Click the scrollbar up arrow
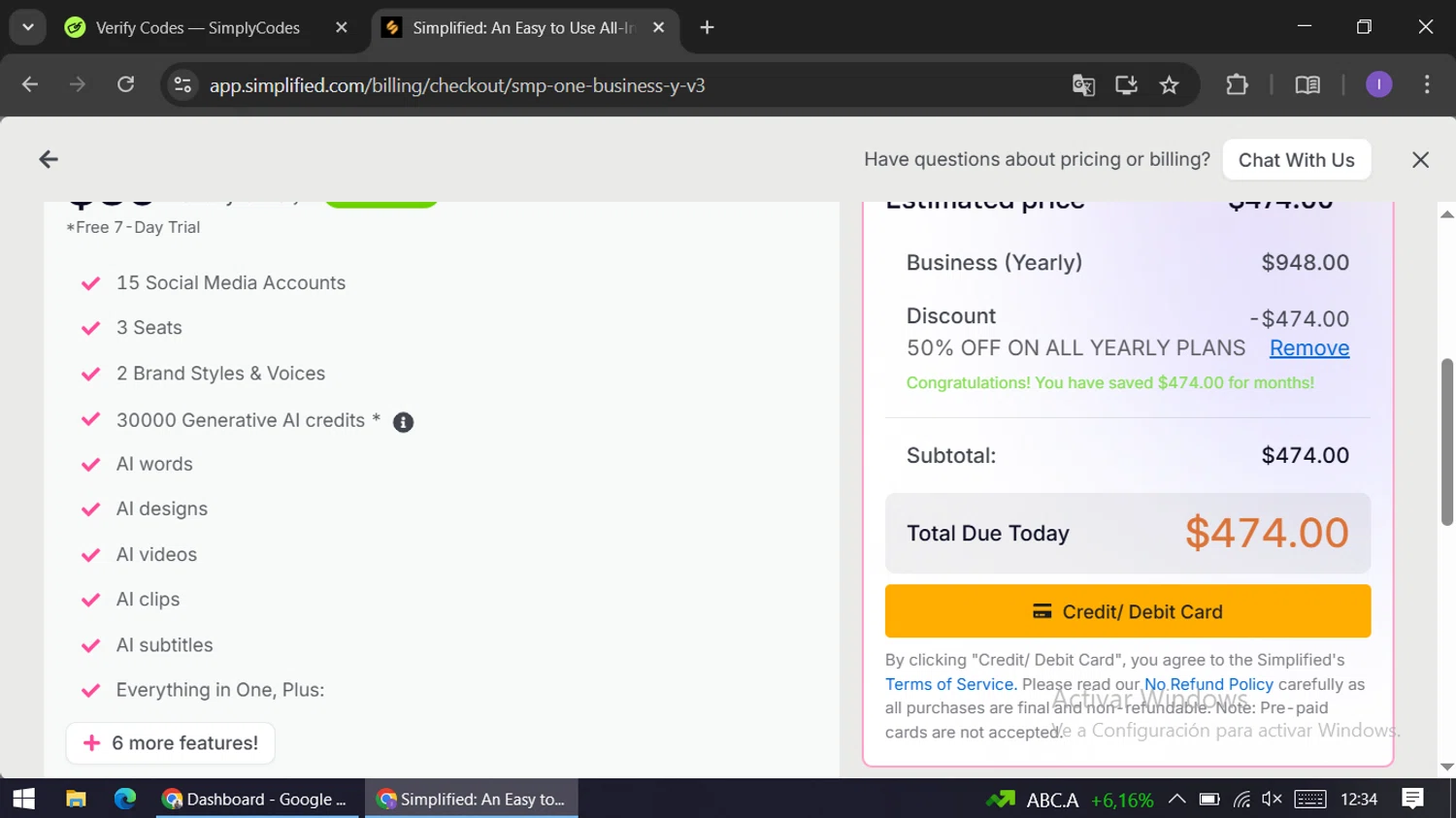Image resolution: width=1456 pixels, height=818 pixels. click(x=1446, y=213)
